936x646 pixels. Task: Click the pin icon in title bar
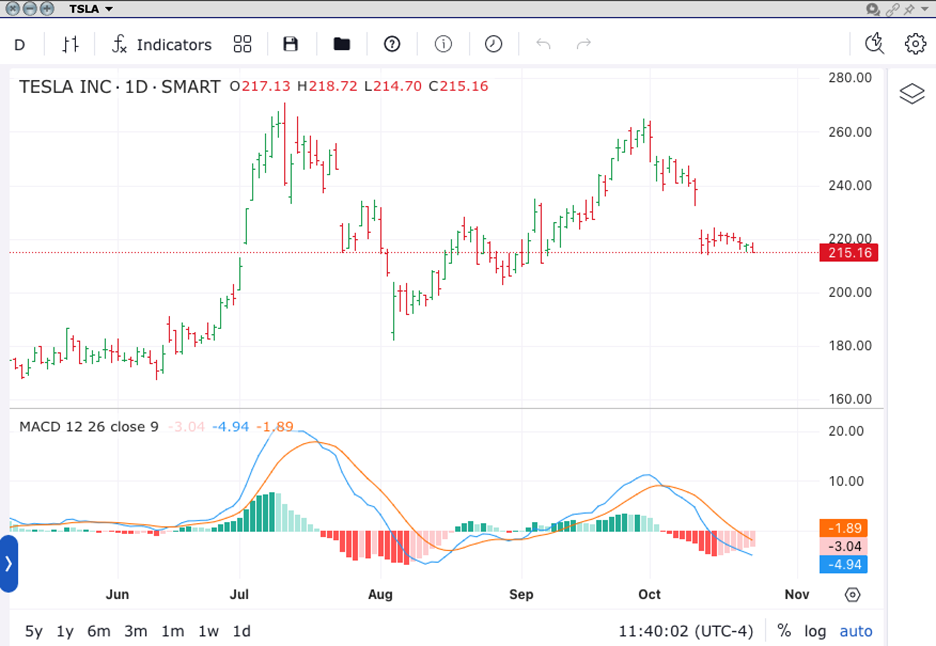click(909, 9)
